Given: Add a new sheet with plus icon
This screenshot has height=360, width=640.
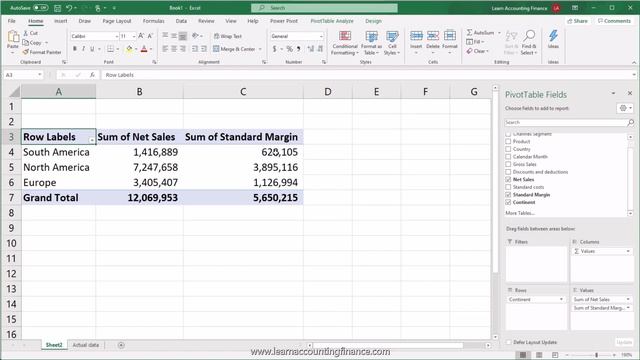Looking at the screenshot, I should [121, 345].
